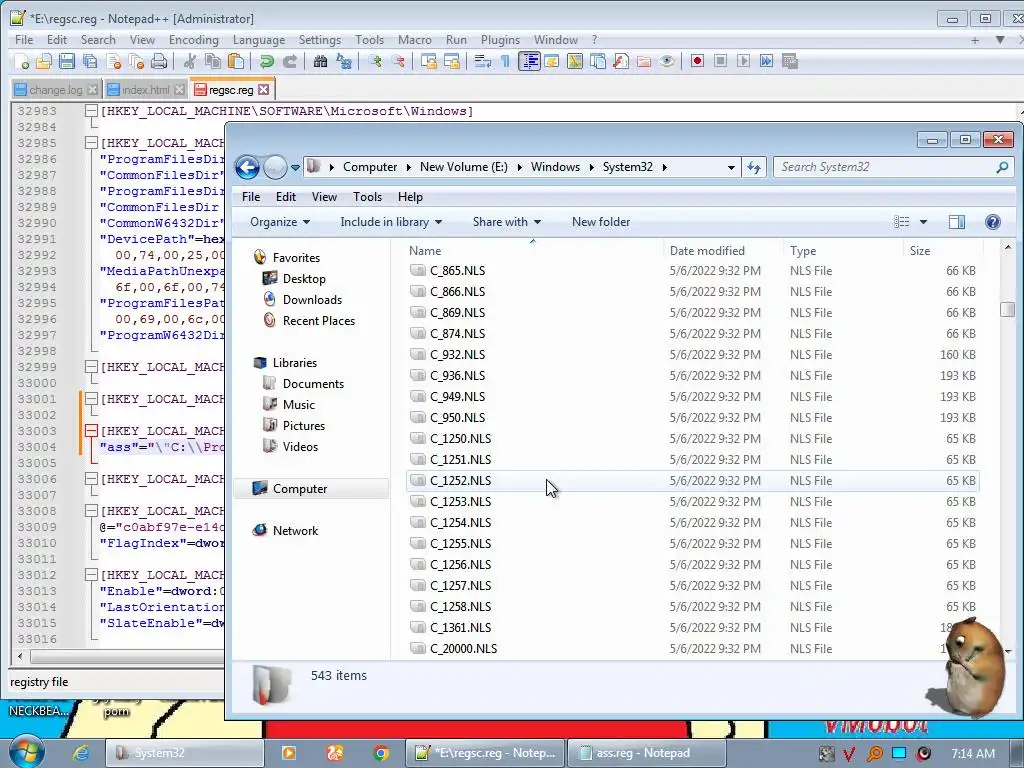Click the Refresh icon beside address bar
1024x768 pixels.
pos(754,168)
